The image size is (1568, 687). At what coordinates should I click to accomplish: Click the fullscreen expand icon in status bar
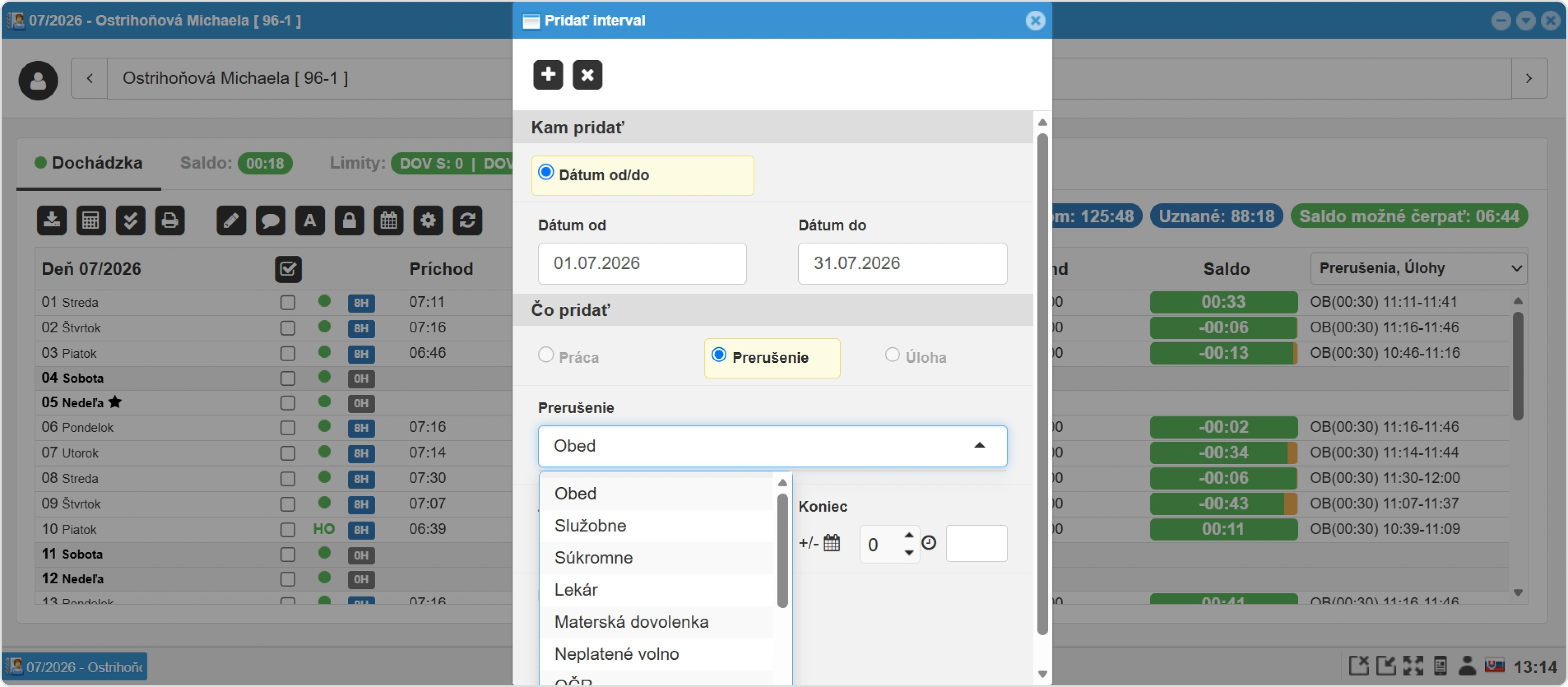(1413, 666)
